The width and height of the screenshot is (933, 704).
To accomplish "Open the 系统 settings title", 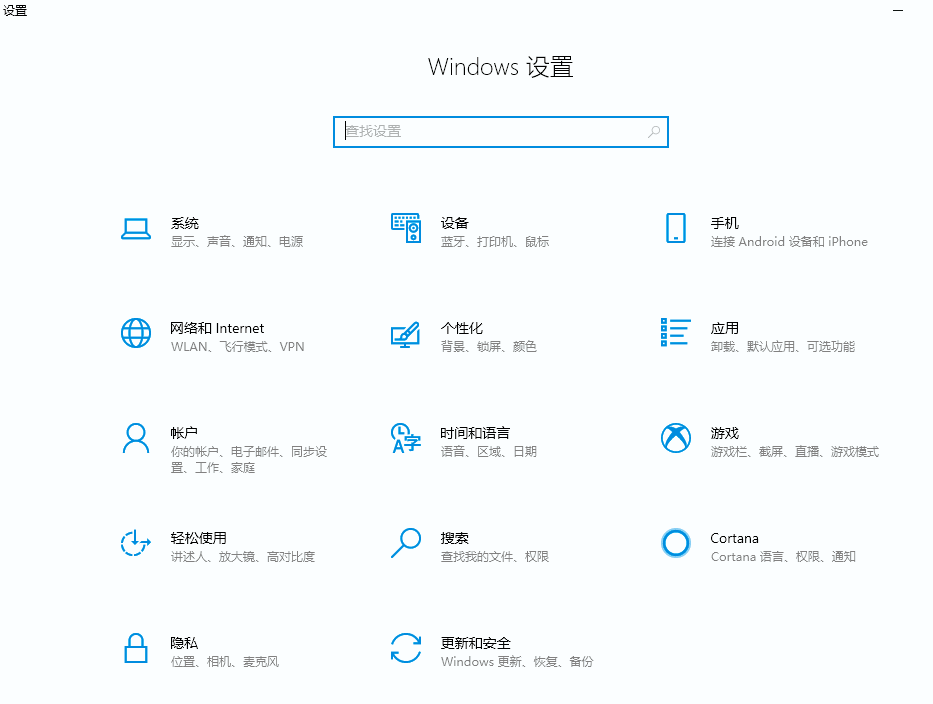I will (x=184, y=223).
